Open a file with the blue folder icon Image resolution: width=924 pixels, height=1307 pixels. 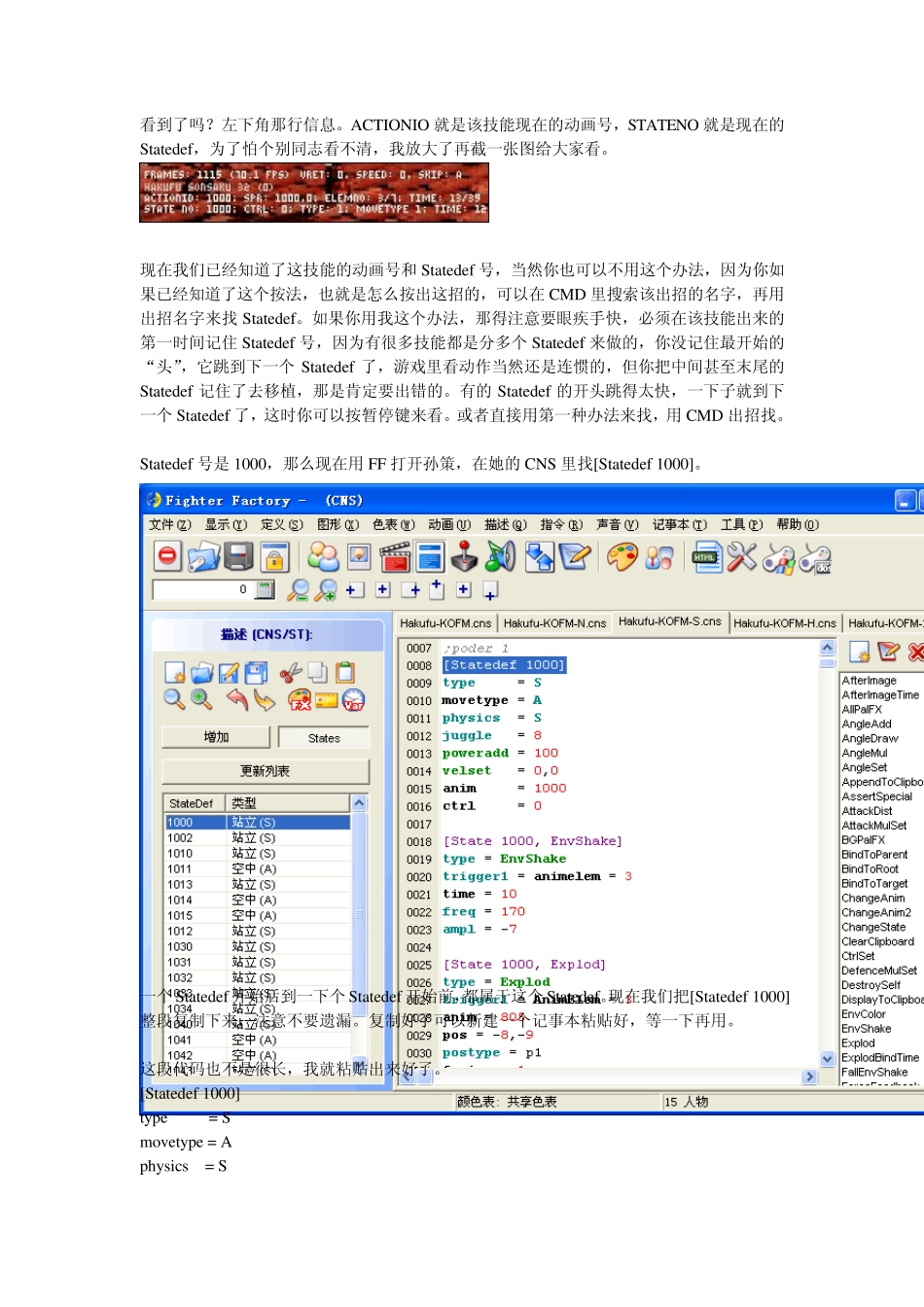pyautogui.click(x=203, y=556)
